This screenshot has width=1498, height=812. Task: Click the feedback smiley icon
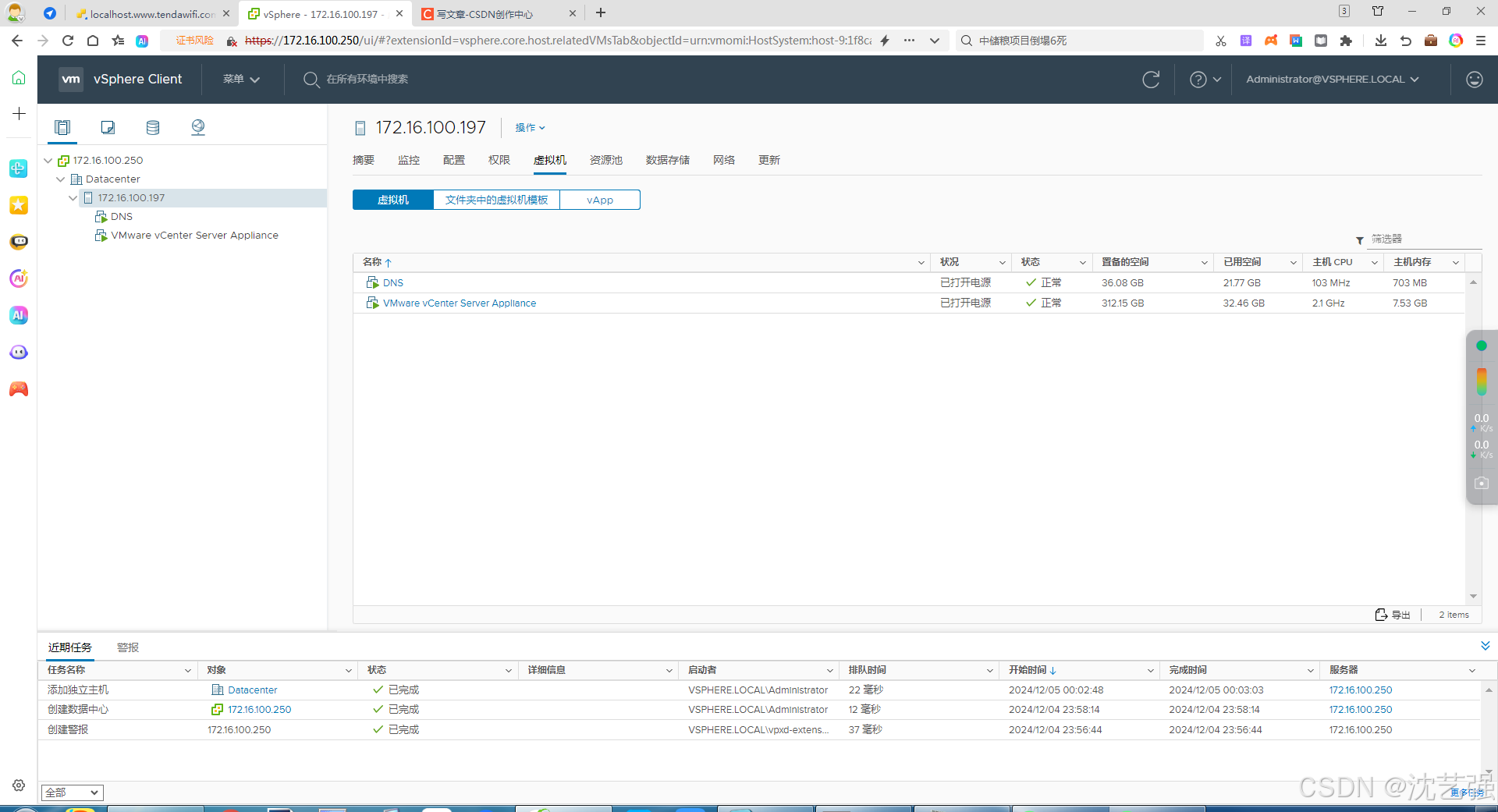(x=1474, y=80)
